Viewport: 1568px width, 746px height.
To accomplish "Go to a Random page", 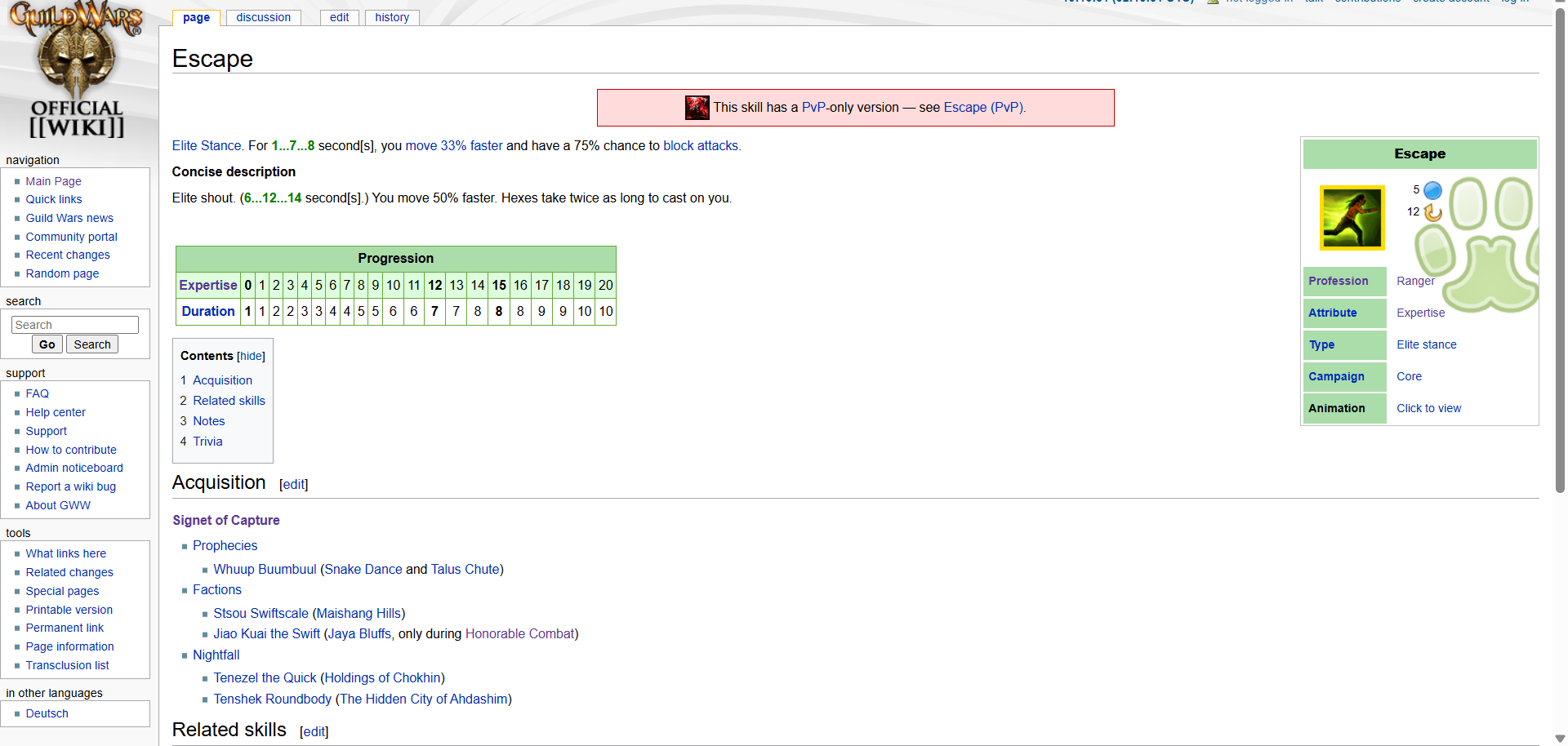I will (x=62, y=273).
